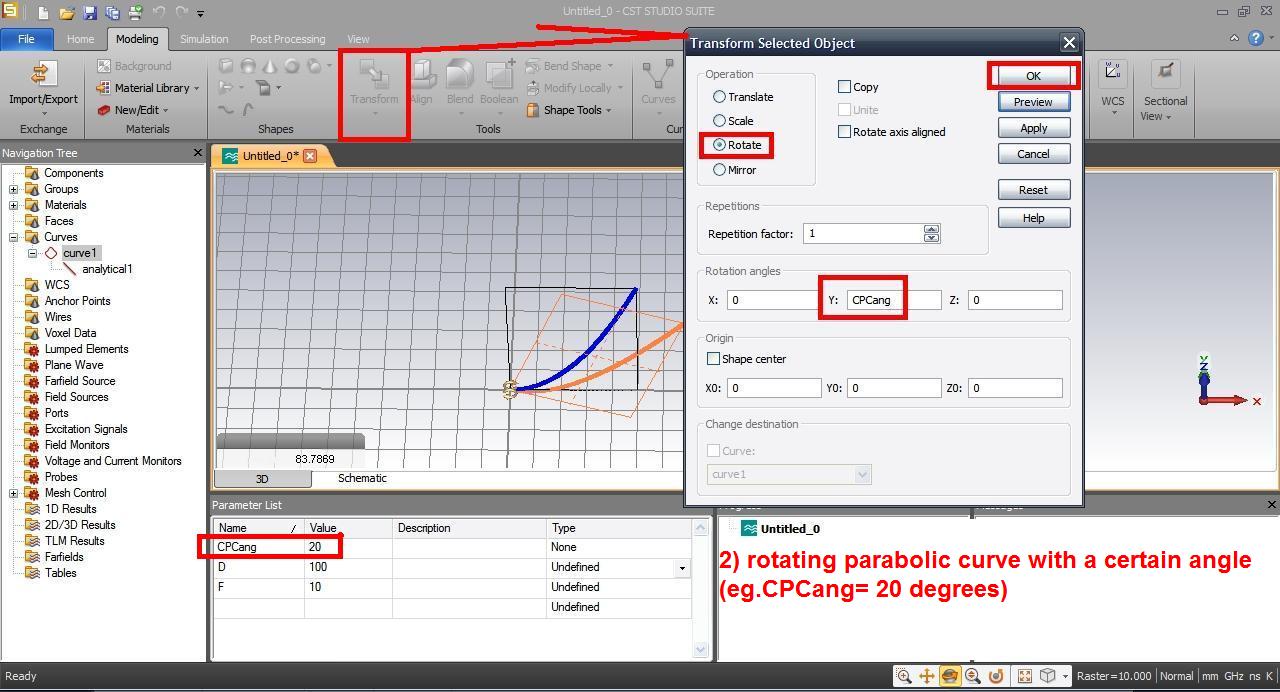Viewport: 1280px width, 692px height.
Task: Open the File menu
Action: coord(26,39)
